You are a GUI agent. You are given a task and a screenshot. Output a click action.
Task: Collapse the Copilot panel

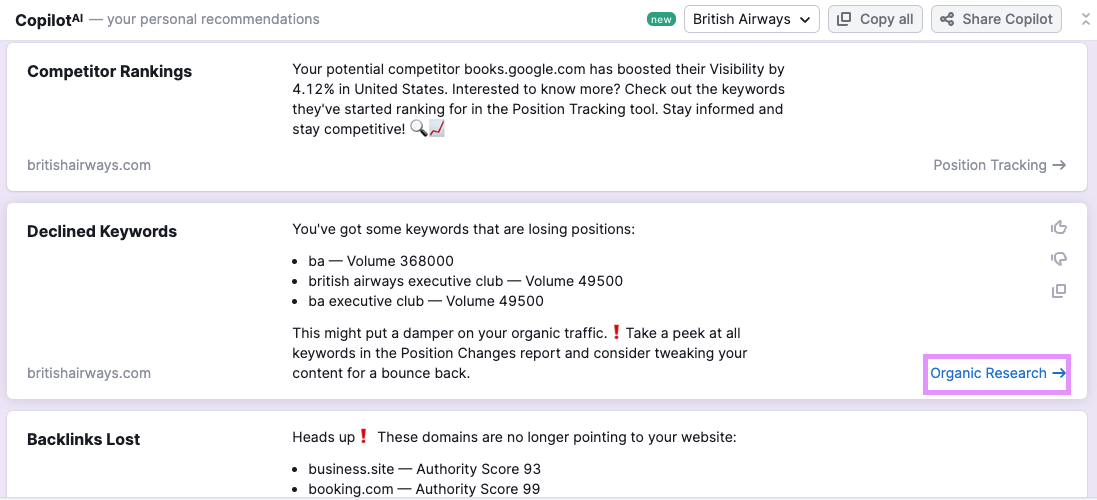(1086, 19)
